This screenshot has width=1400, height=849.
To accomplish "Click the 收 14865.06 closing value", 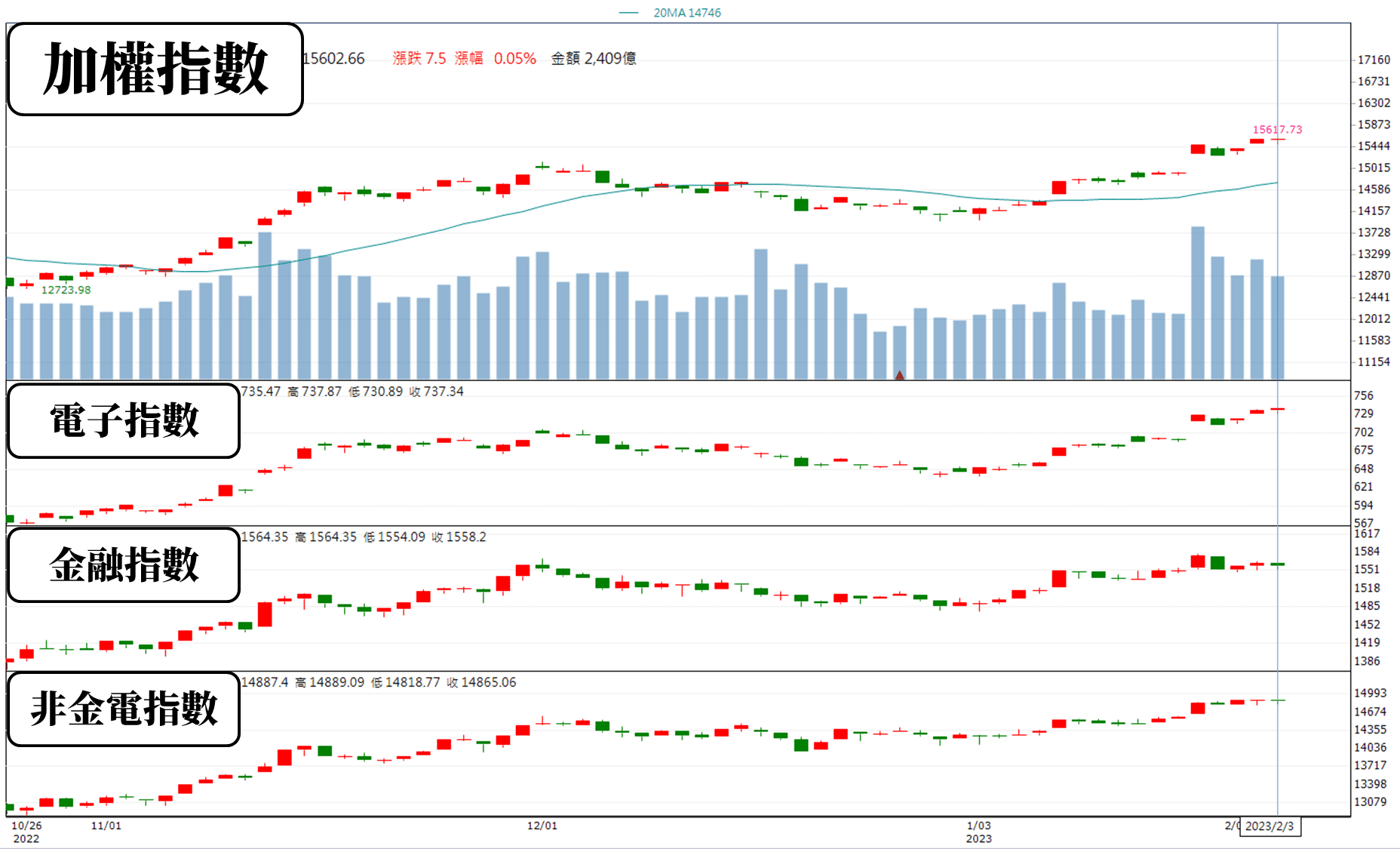I will [481, 682].
